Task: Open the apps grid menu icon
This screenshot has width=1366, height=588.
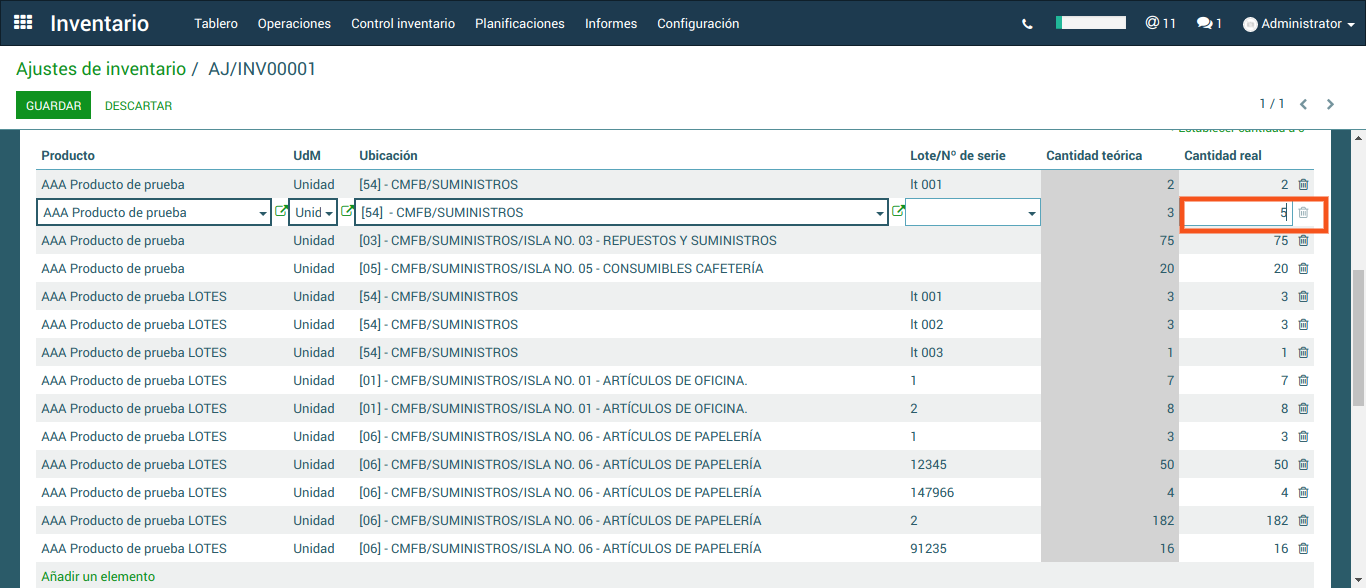Action: point(23,23)
